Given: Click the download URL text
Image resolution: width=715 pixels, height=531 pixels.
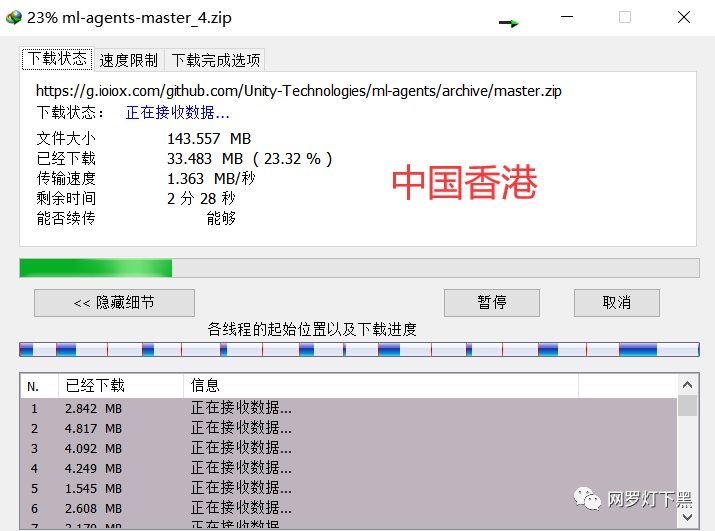Looking at the screenshot, I should pyautogui.click(x=299, y=91).
